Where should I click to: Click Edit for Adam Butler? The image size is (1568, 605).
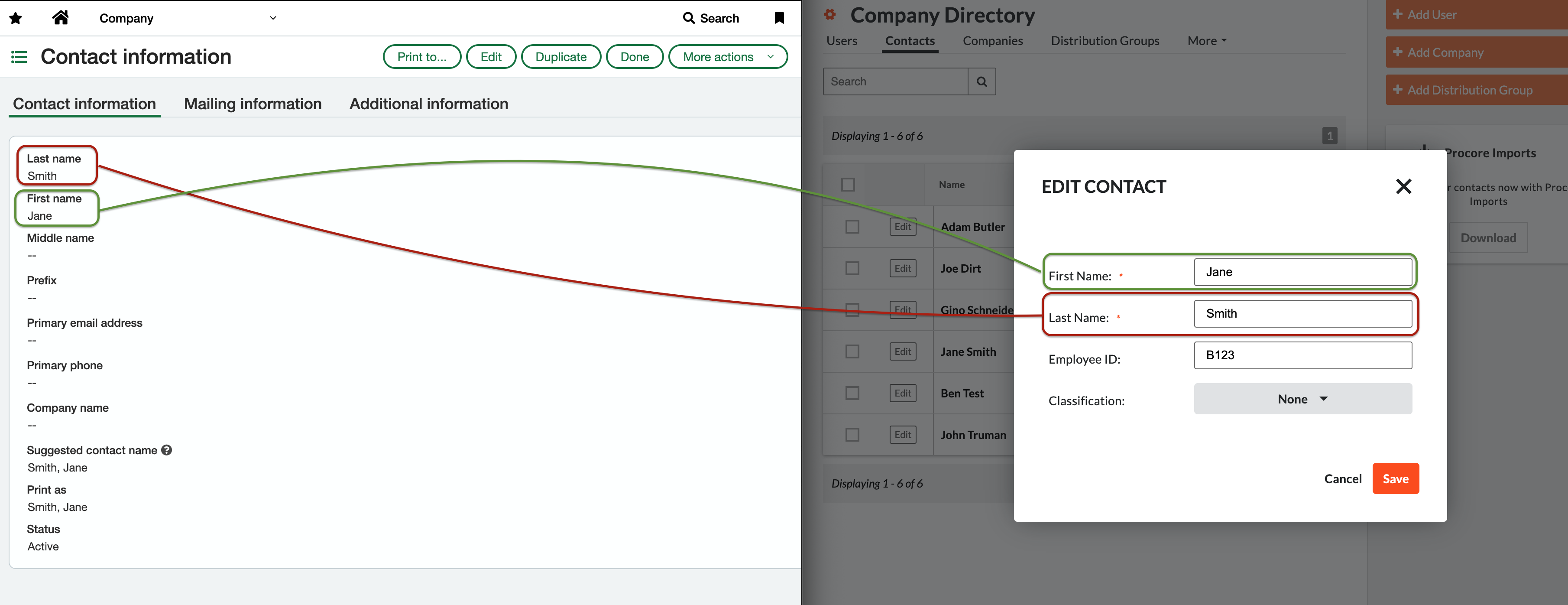pos(903,227)
